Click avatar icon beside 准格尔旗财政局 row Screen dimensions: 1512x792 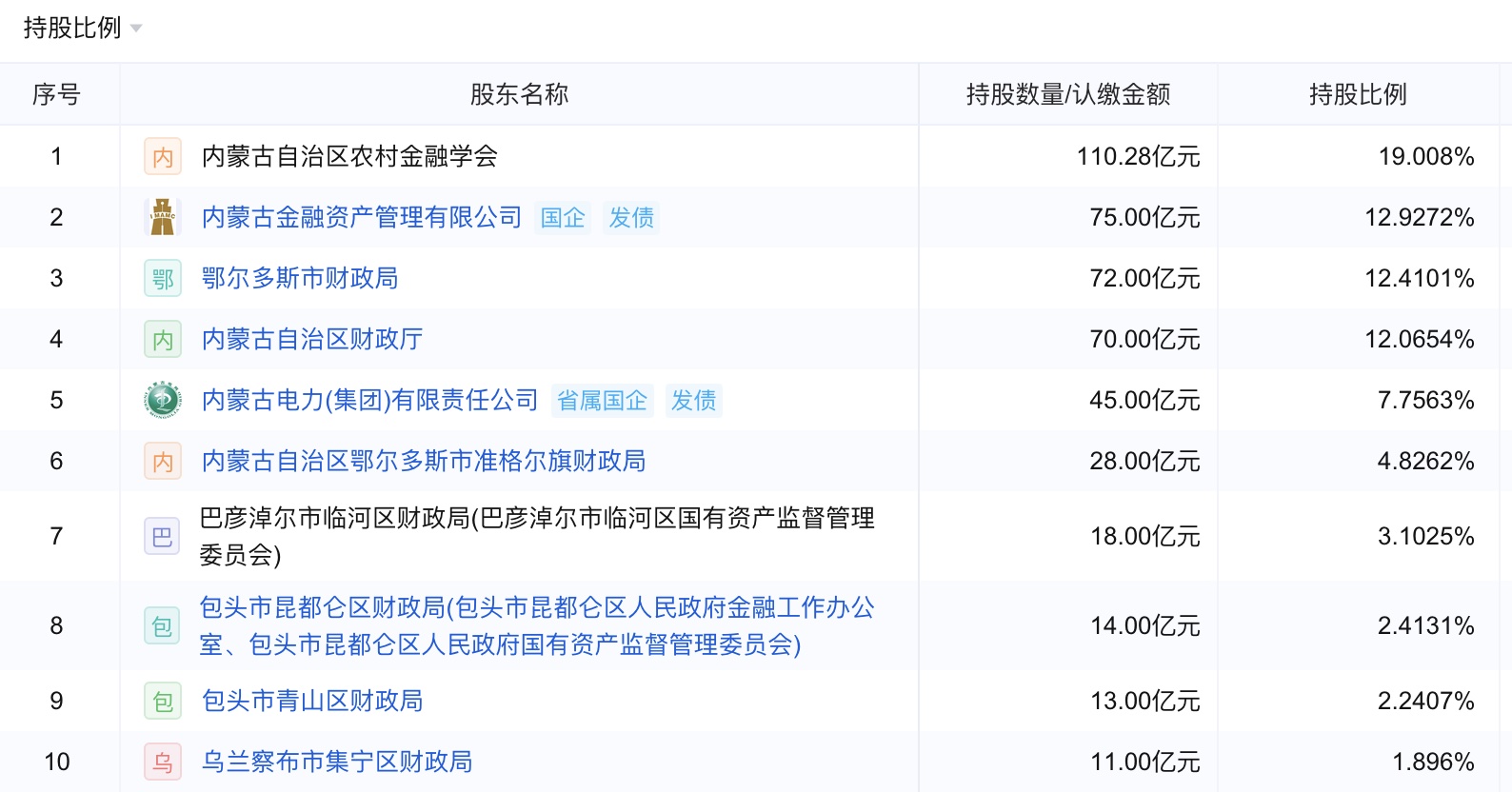pyautogui.click(x=163, y=461)
